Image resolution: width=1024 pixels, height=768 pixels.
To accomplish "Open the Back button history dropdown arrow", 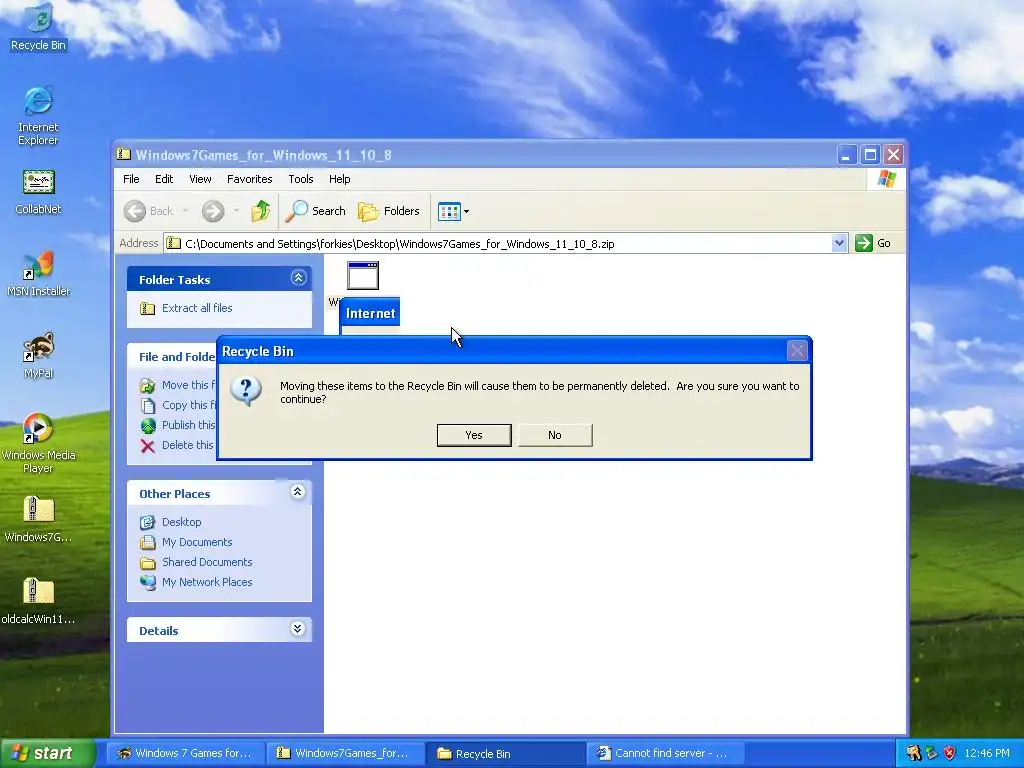I will click(185, 211).
